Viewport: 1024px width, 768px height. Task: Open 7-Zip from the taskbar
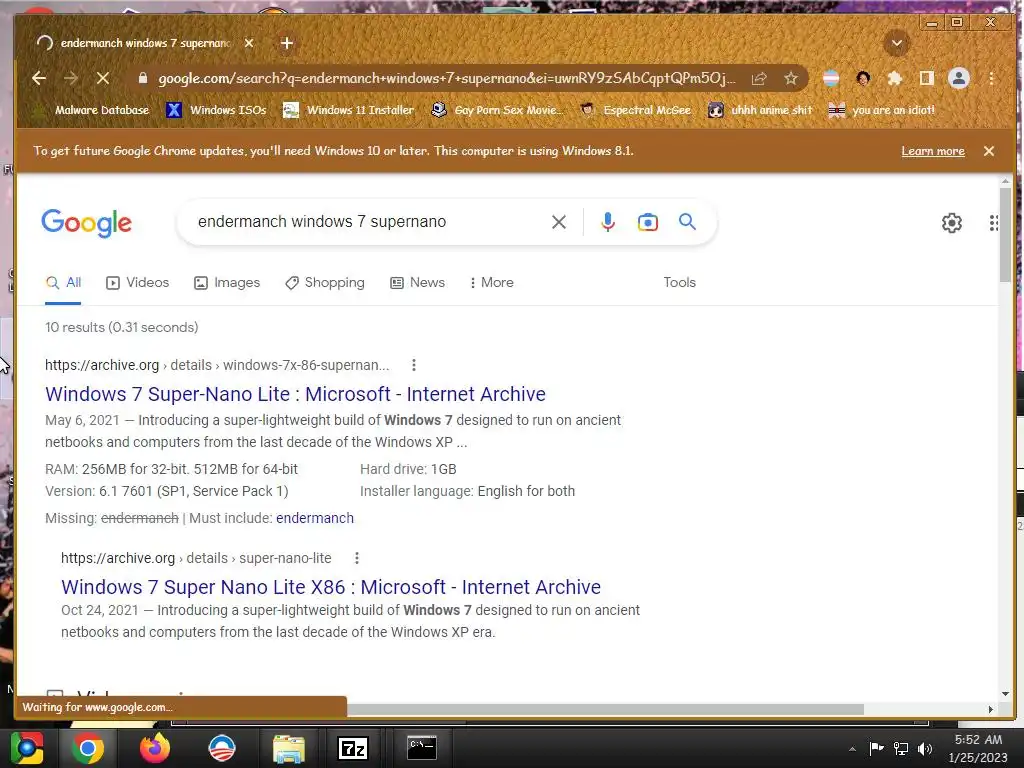353,748
